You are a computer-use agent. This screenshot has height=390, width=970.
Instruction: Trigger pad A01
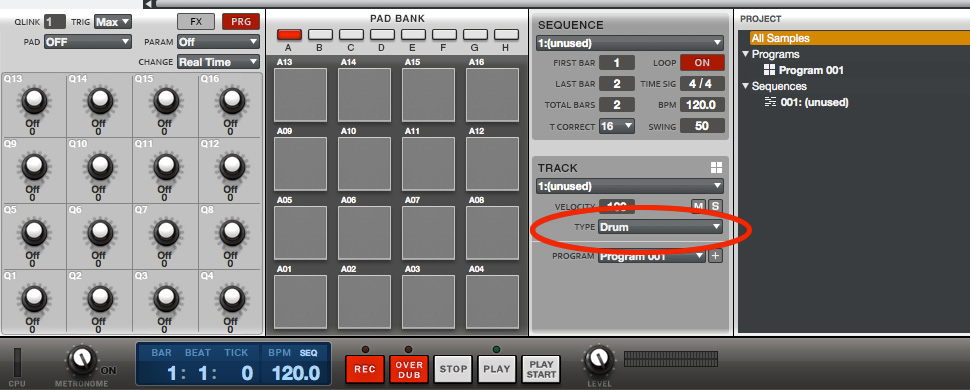coord(301,301)
